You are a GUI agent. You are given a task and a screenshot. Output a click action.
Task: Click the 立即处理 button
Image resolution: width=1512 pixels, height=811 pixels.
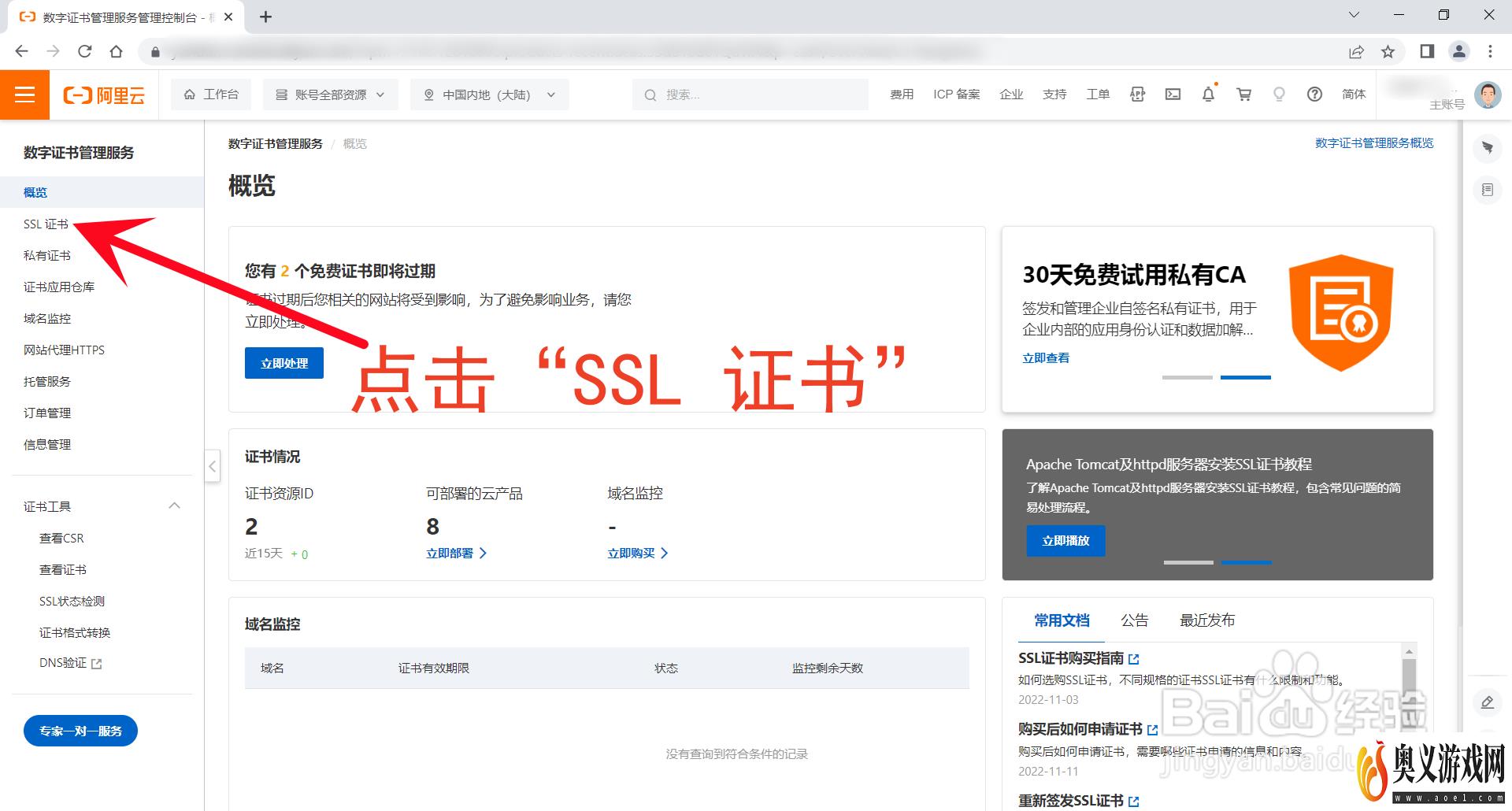[284, 363]
